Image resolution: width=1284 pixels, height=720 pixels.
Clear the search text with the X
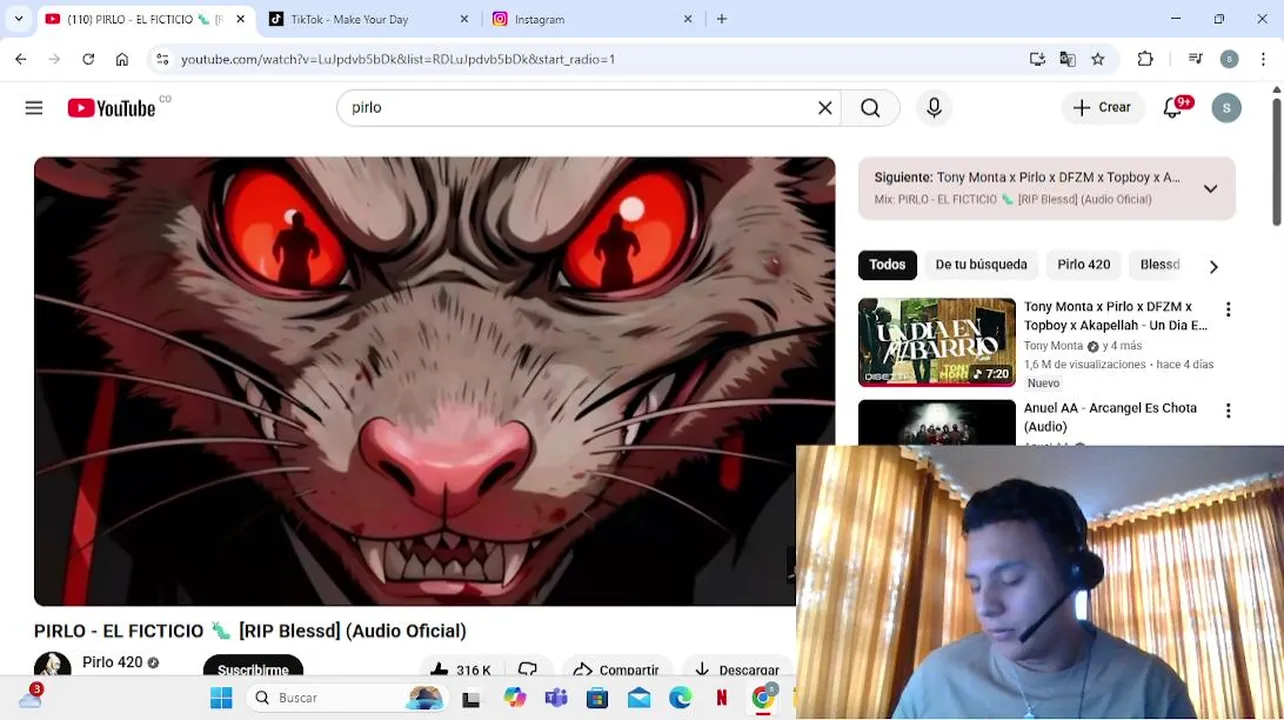click(x=825, y=108)
